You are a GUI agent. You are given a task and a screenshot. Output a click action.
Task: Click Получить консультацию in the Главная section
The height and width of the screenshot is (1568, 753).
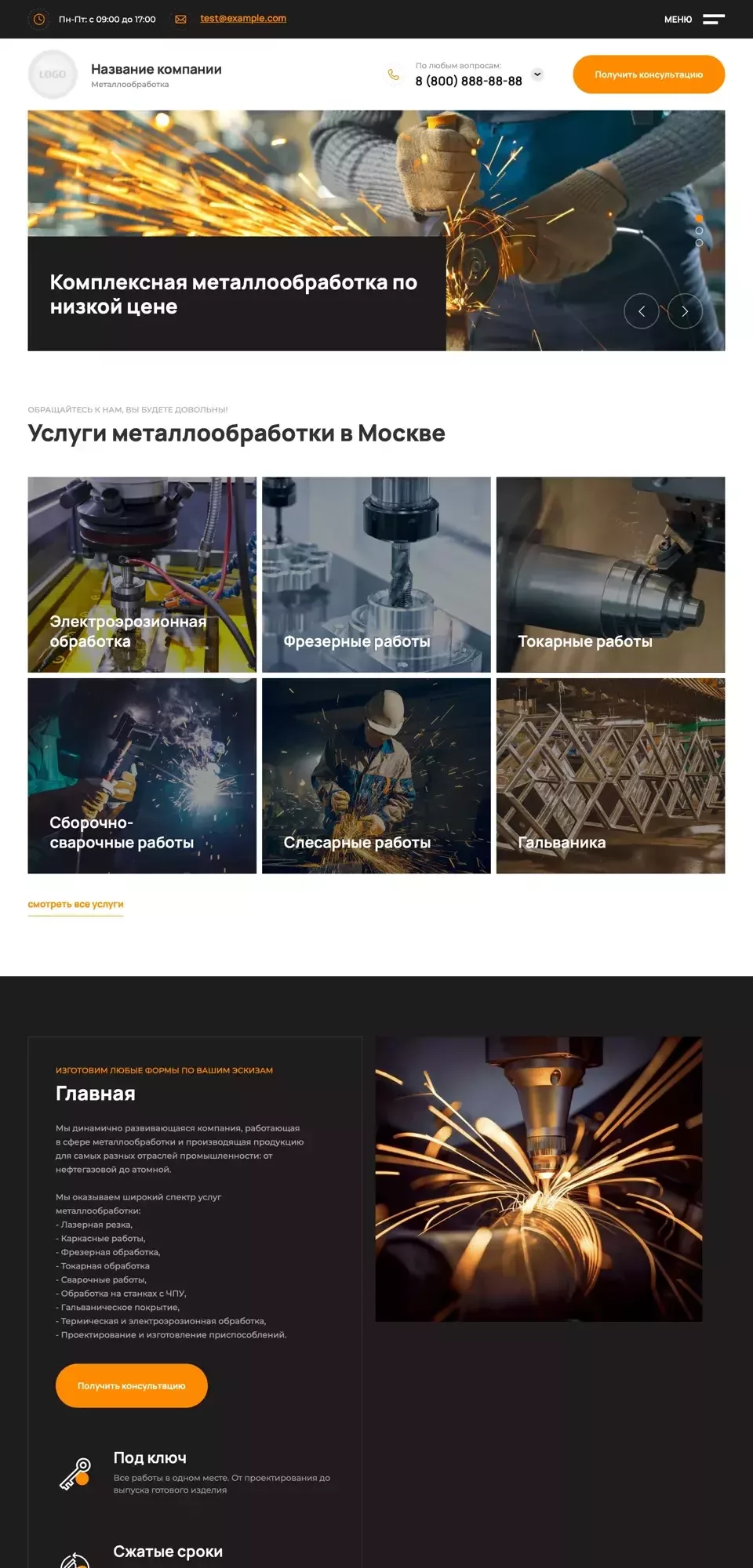click(x=132, y=1386)
